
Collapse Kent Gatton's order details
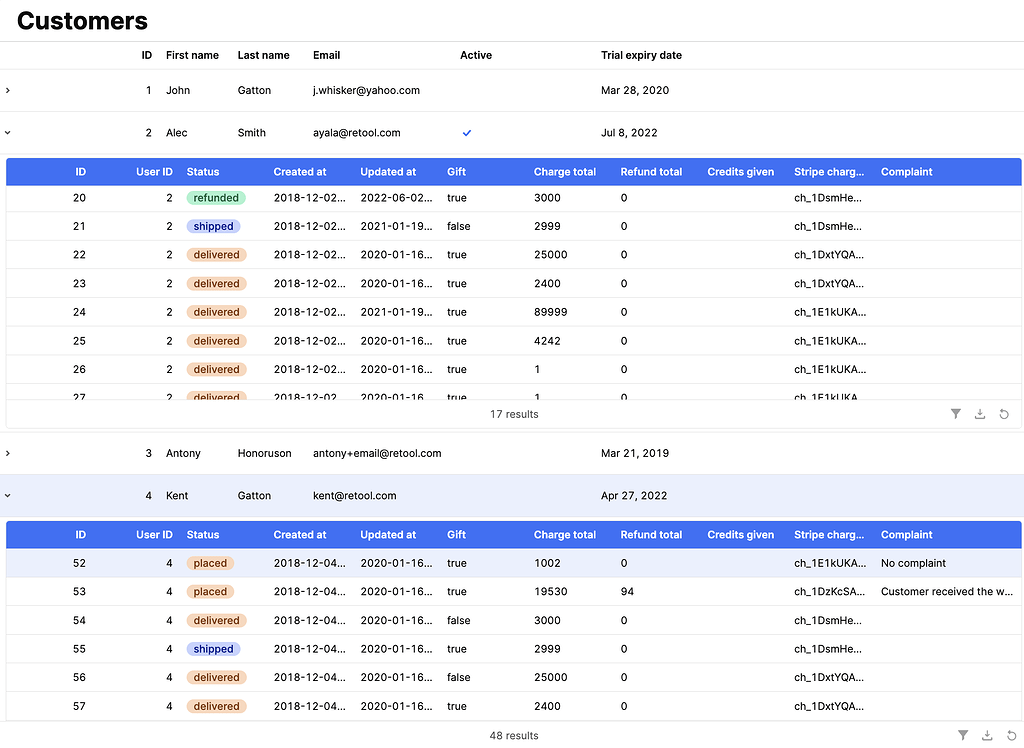pos(7,495)
